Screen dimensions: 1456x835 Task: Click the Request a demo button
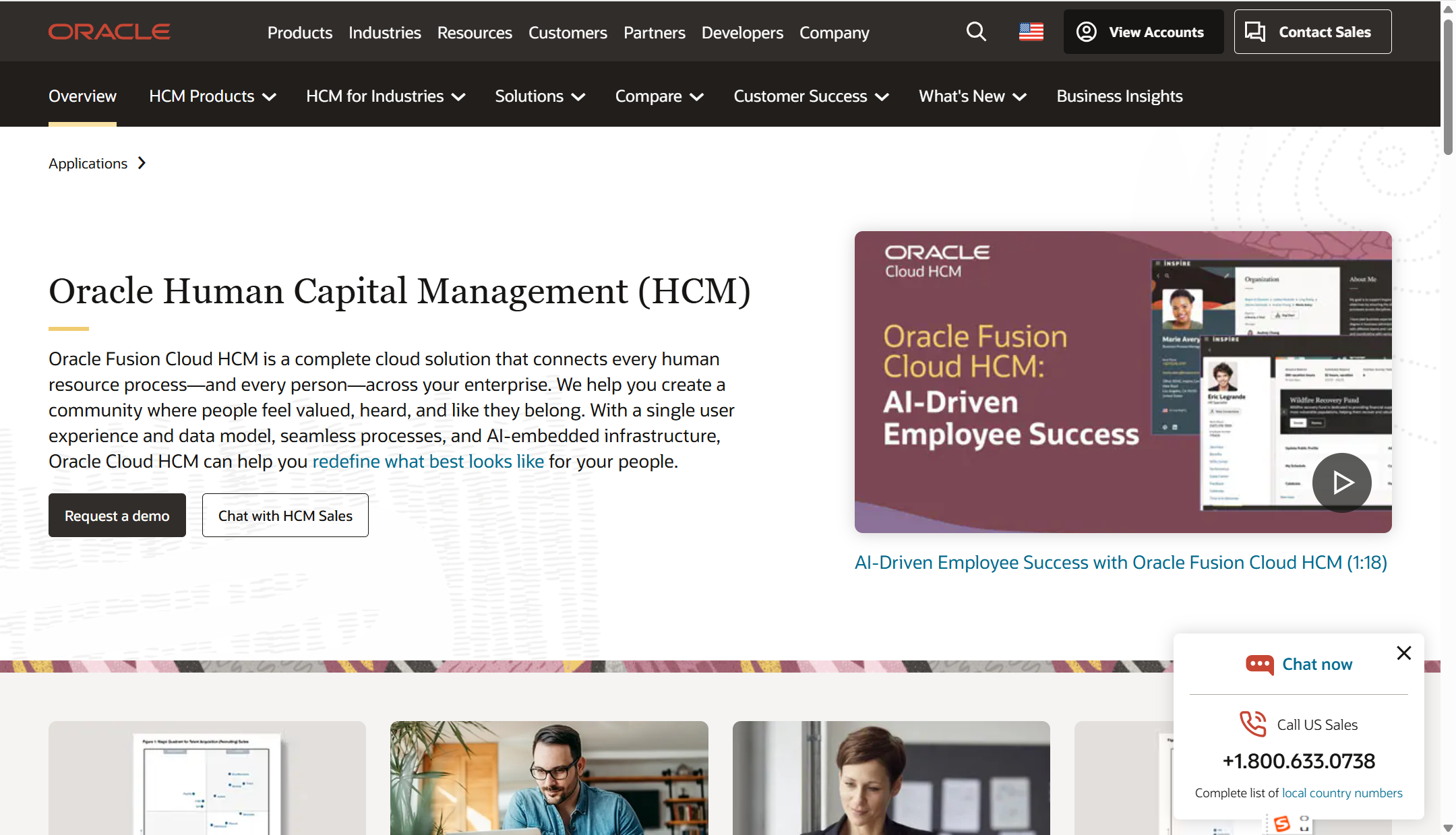(117, 516)
